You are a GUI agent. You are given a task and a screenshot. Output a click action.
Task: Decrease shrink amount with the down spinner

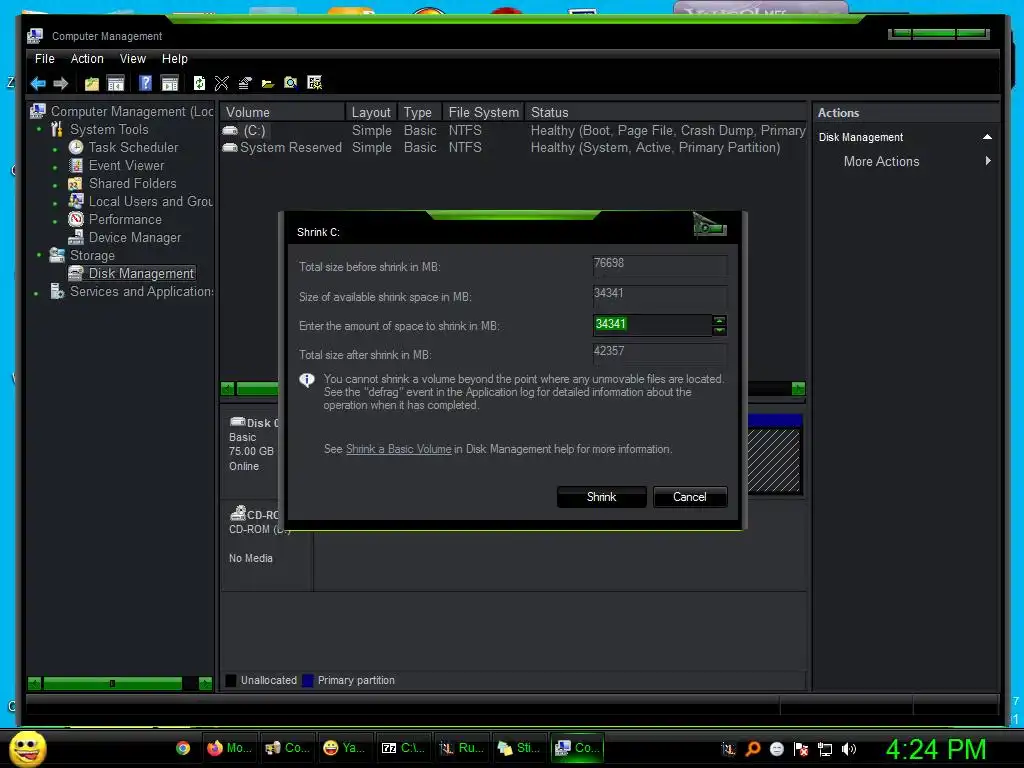pos(719,330)
